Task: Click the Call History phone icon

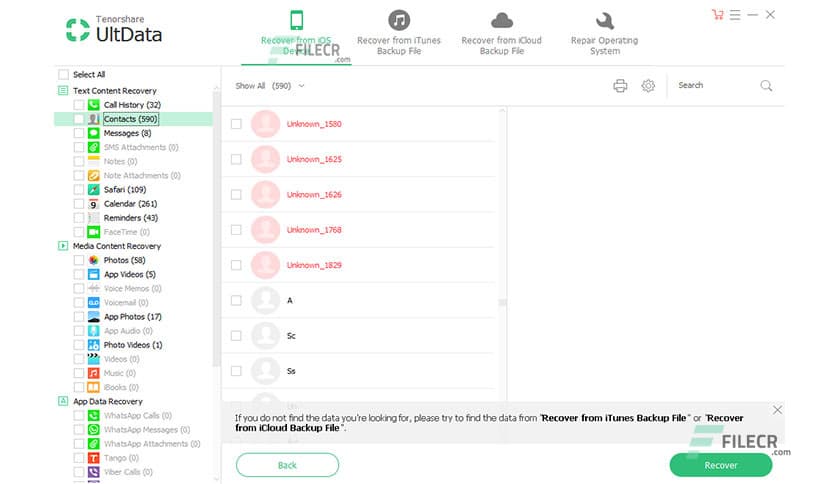Action: (93, 105)
